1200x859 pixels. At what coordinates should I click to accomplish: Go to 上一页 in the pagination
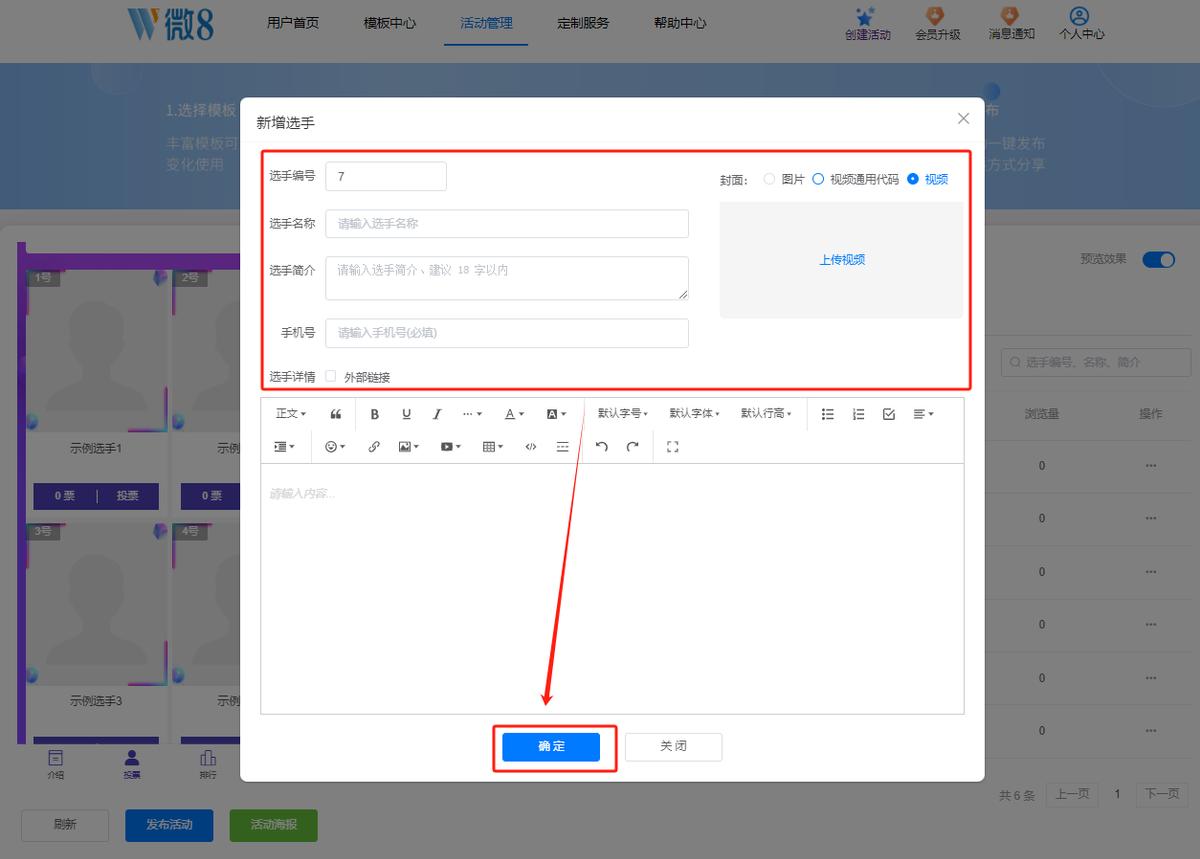pos(1072,794)
